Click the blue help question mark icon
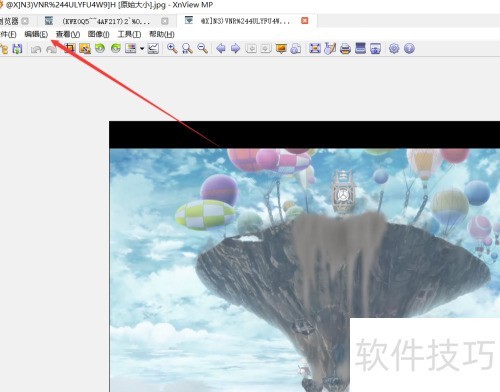The width and height of the screenshot is (500, 392). click(409, 49)
